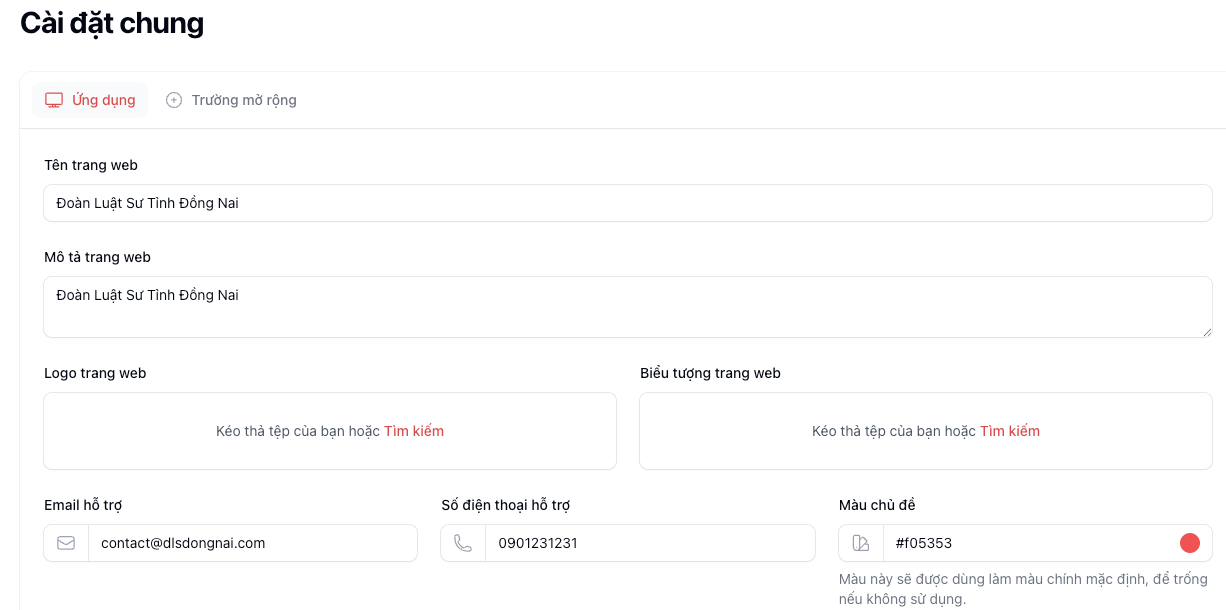Click the palette icon in theme color field
1226x610 pixels.
click(x=861, y=543)
